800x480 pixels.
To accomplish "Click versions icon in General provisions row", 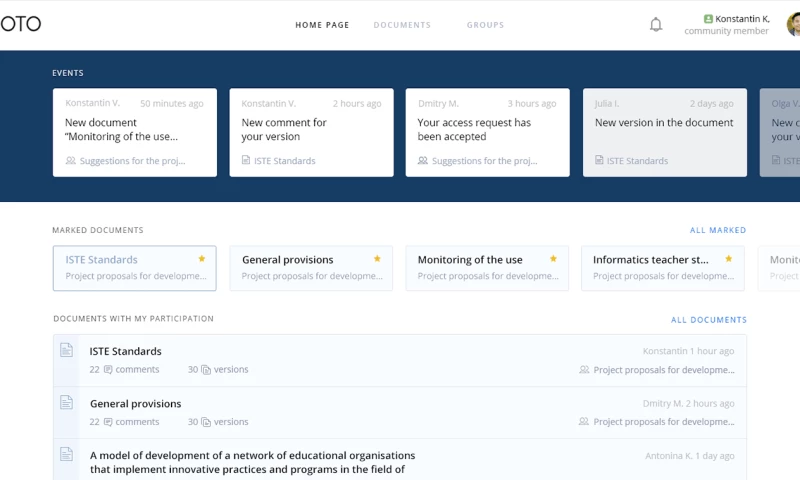I will 206,422.
